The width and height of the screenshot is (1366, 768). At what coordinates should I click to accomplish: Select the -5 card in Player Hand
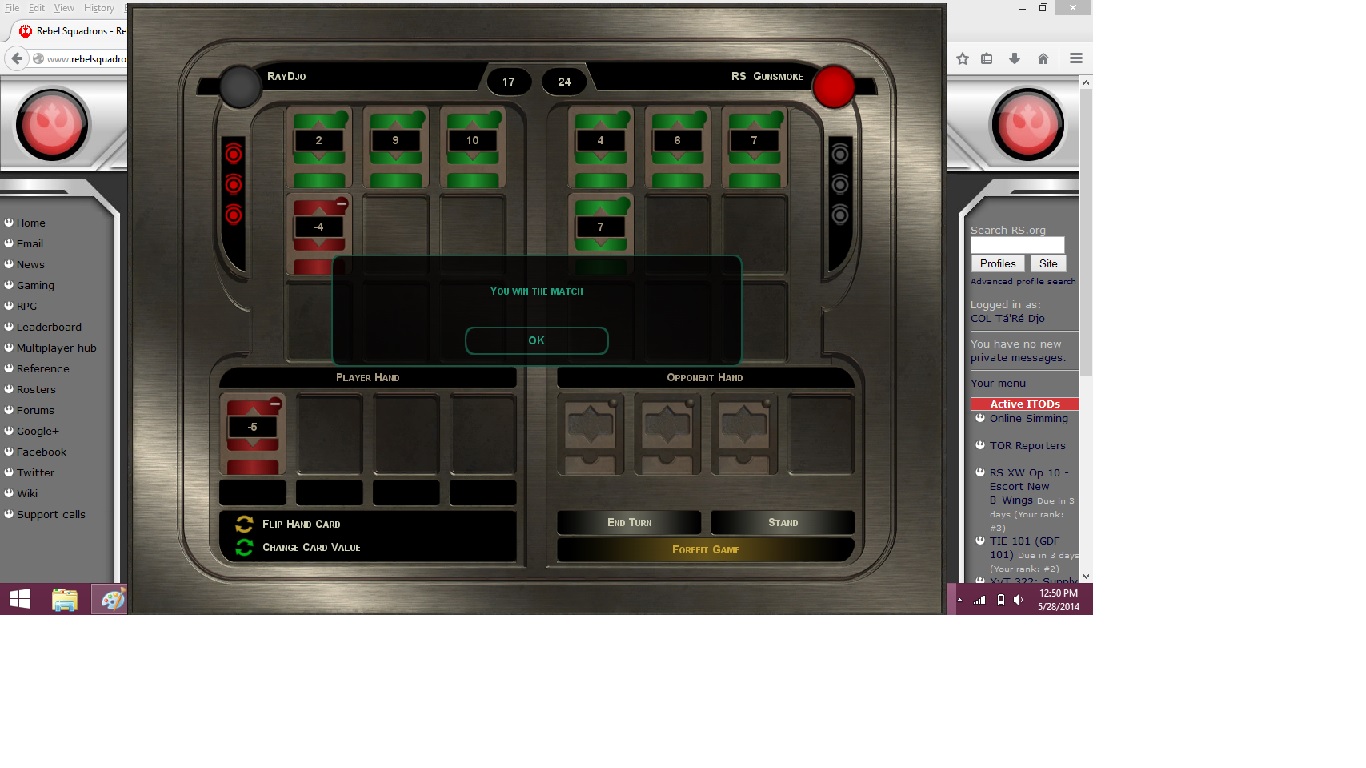253,433
